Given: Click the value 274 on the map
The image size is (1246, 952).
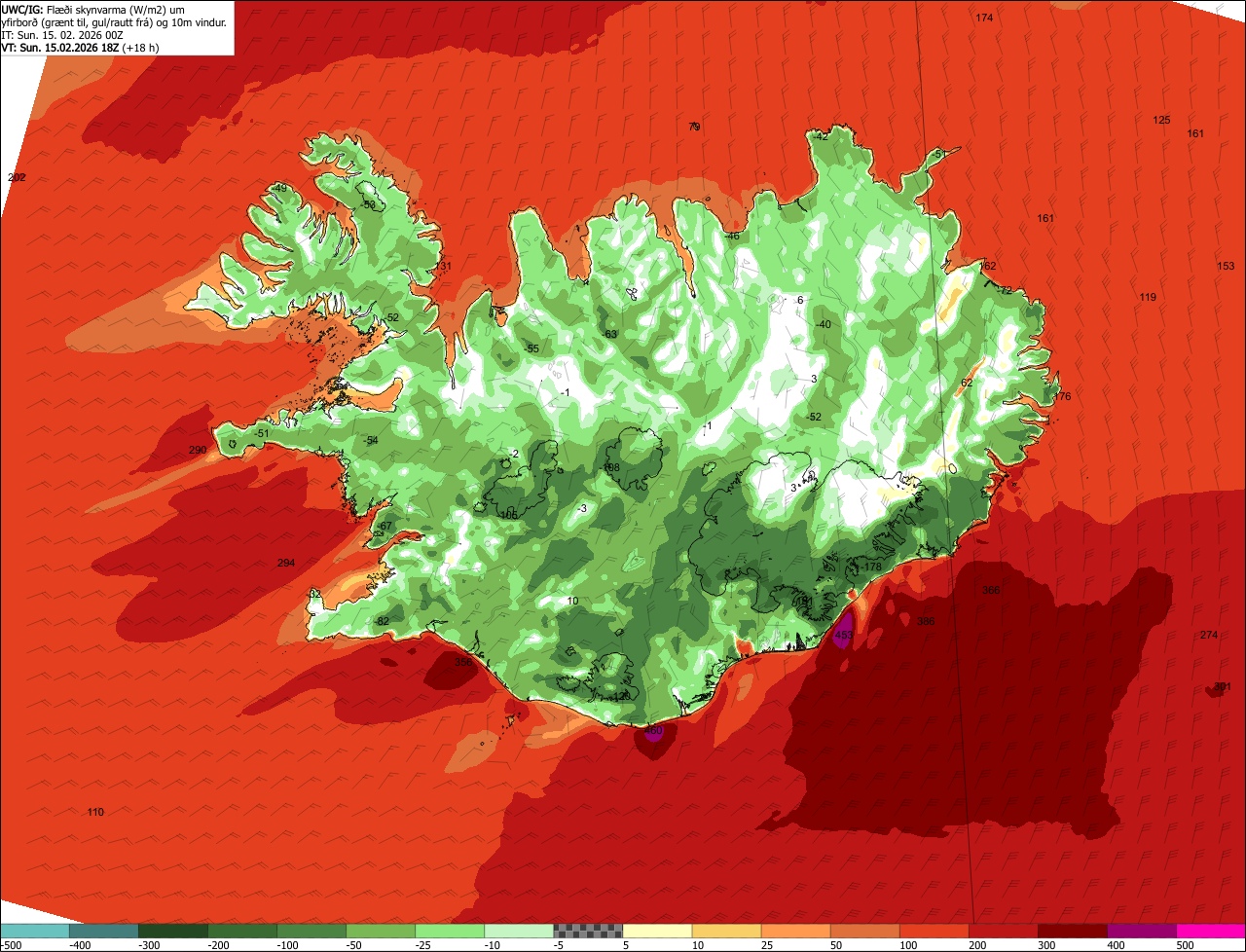Looking at the screenshot, I should (x=1209, y=635).
